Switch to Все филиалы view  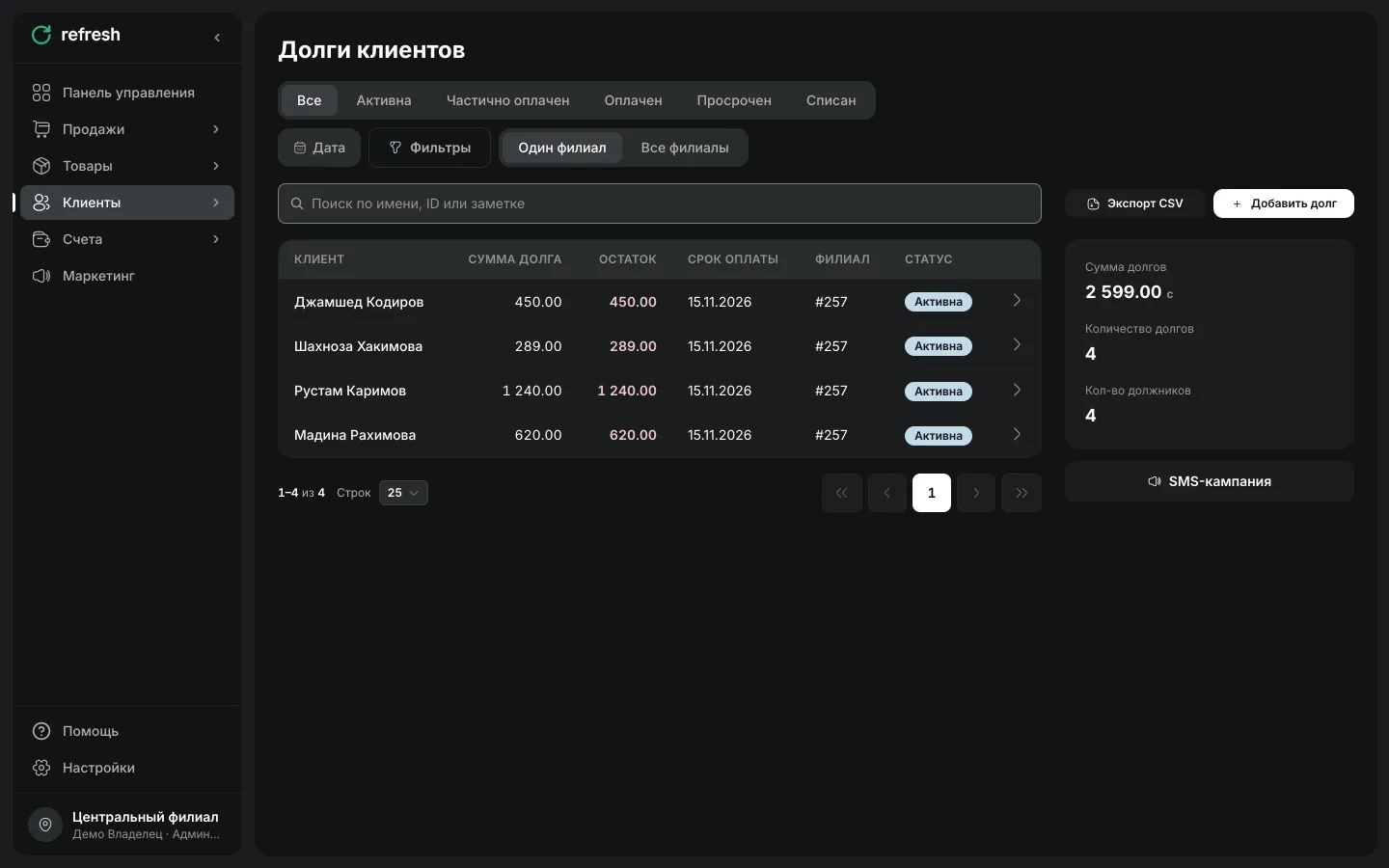(x=685, y=148)
